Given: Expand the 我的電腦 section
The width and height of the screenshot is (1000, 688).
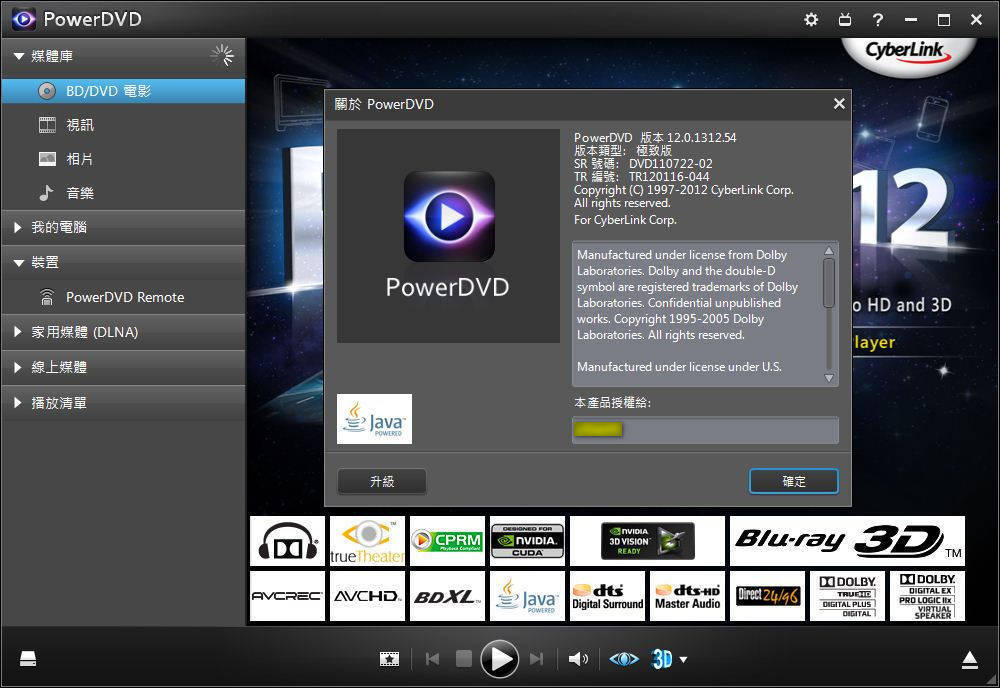Looking at the screenshot, I should coord(18,227).
